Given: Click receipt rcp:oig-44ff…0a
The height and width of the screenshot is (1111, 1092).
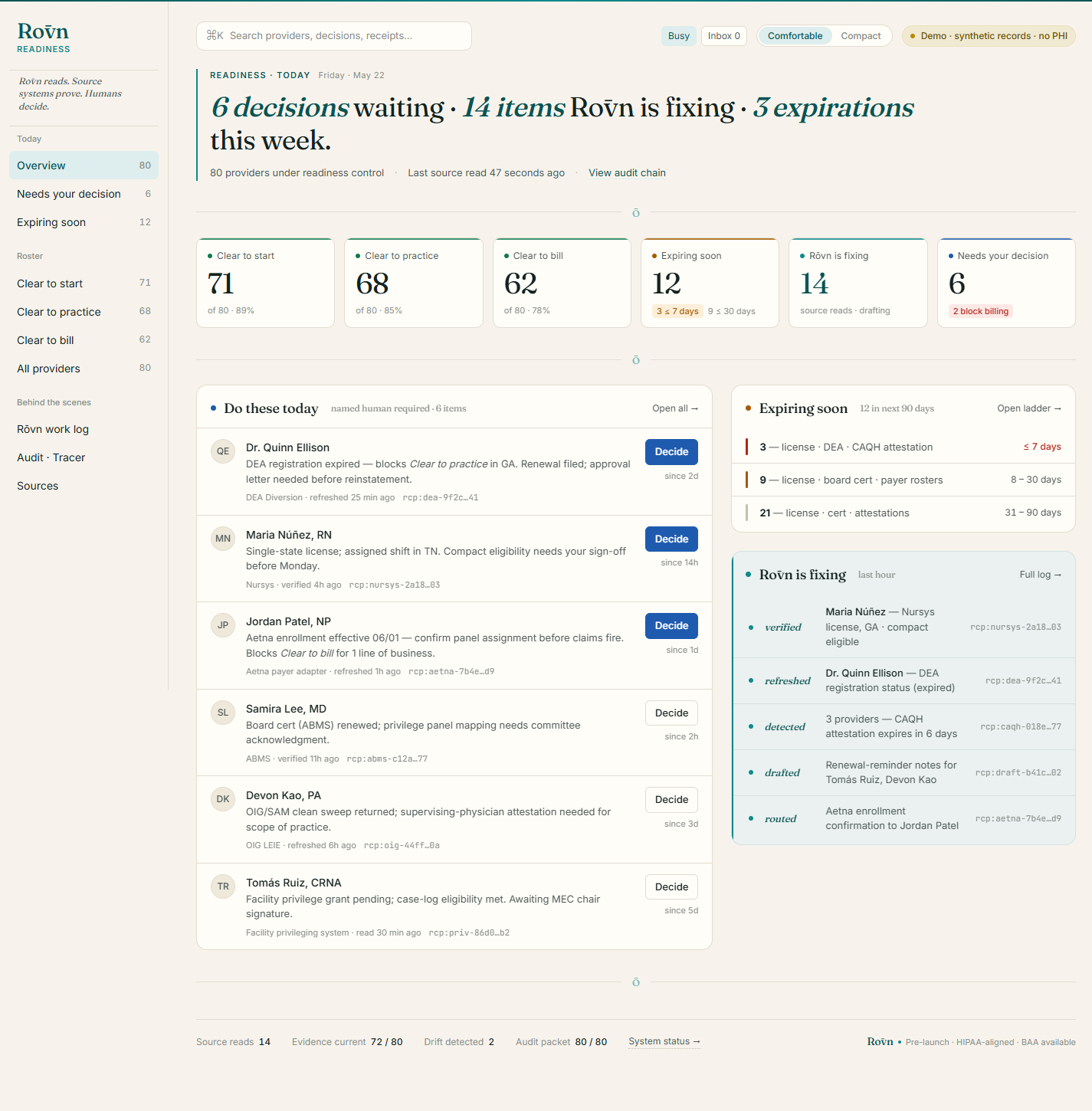Looking at the screenshot, I should click(402, 846).
